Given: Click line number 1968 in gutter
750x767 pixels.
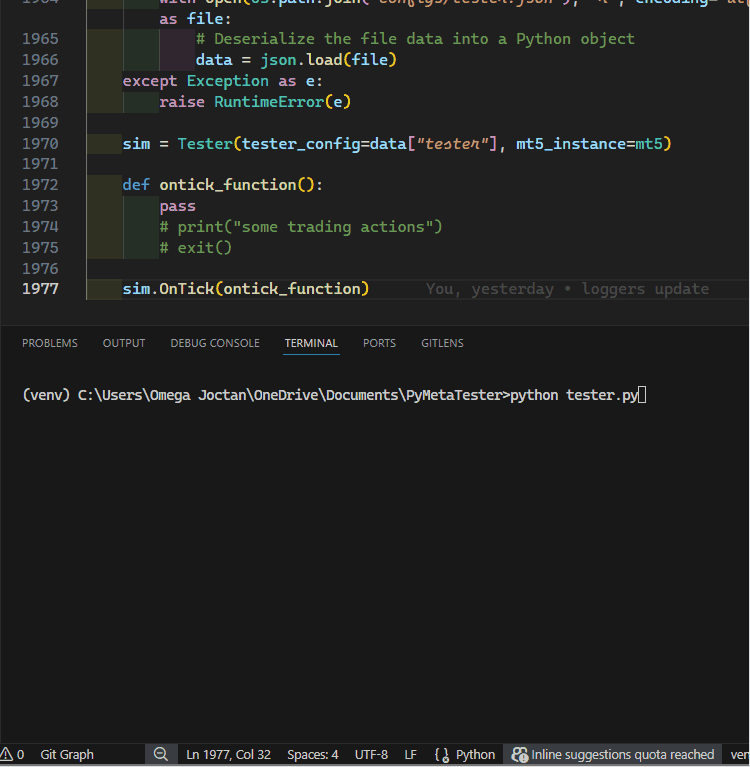Looking at the screenshot, I should (x=40, y=102).
